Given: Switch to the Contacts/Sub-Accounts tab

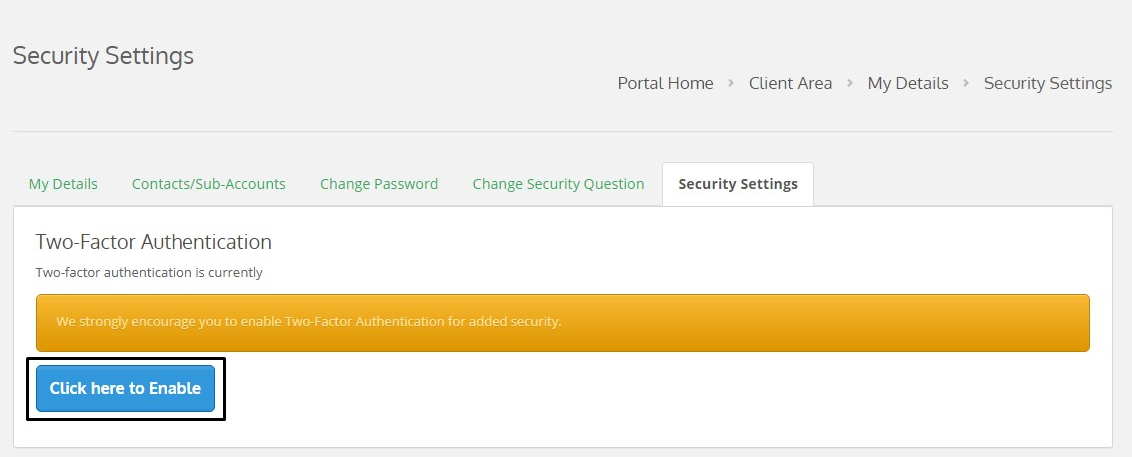Looking at the screenshot, I should [209, 184].
